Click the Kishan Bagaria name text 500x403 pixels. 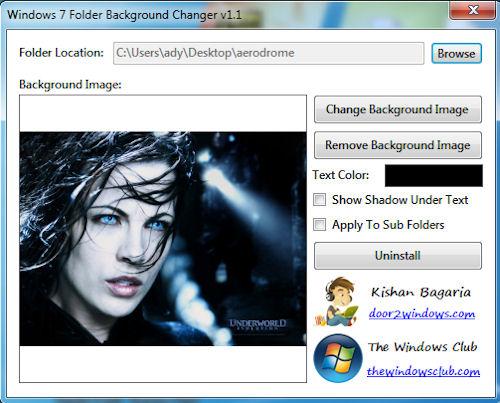click(x=421, y=292)
